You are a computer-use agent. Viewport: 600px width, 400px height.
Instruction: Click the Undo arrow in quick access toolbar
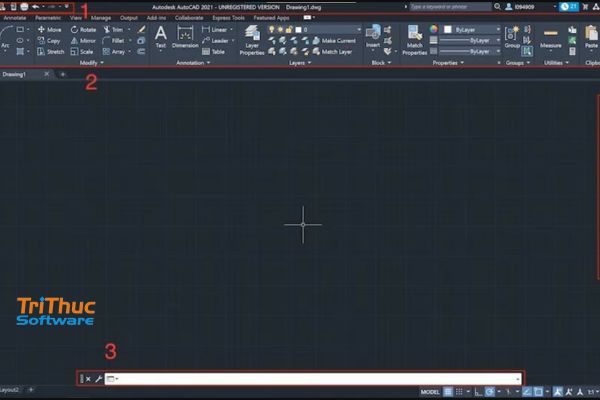(x=36, y=7)
